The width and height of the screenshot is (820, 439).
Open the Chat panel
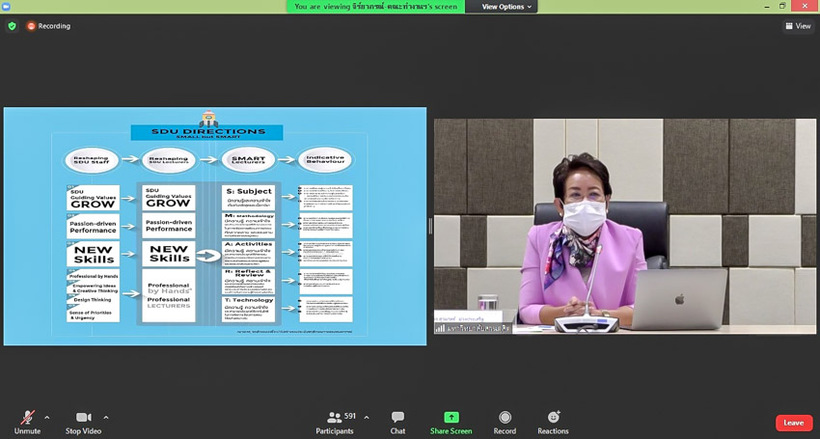tap(397, 423)
